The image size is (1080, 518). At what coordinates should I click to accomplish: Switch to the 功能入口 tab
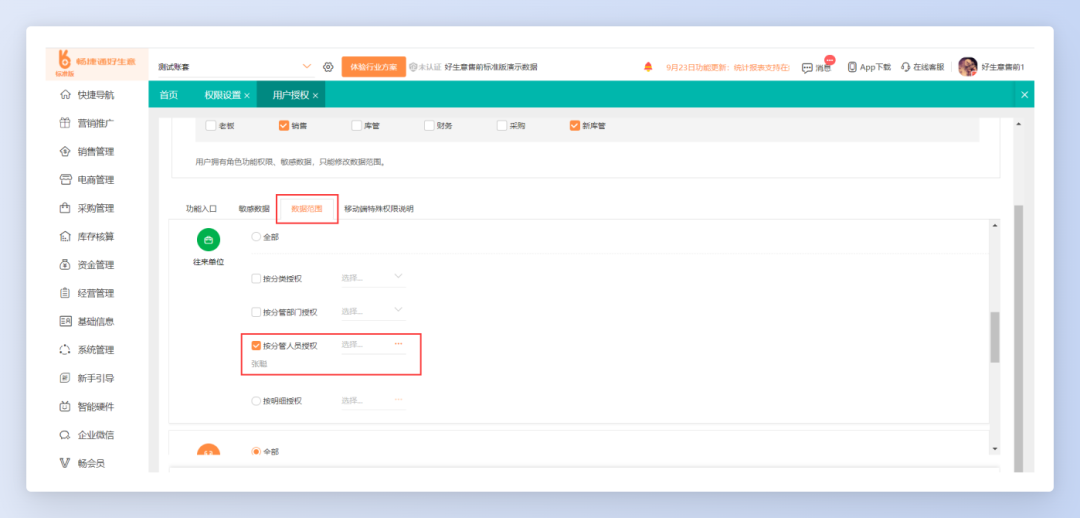(x=201, y=208)
